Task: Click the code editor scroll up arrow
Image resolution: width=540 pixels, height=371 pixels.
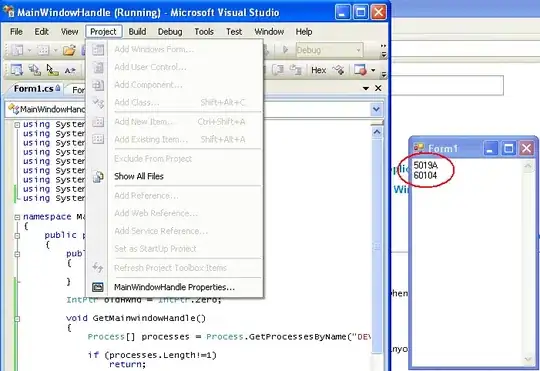Action: click(x=377, y=132)
